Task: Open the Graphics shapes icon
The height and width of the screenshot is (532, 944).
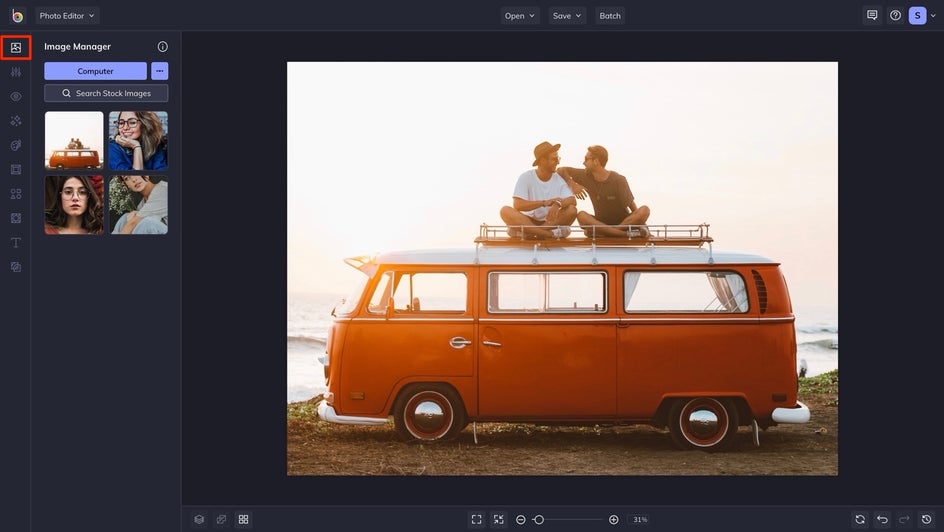Action: pos(16,194)
